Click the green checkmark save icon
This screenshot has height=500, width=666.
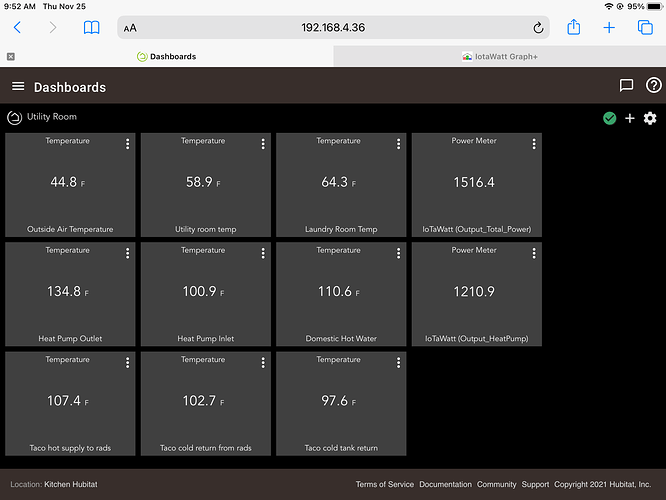[610, 118]
